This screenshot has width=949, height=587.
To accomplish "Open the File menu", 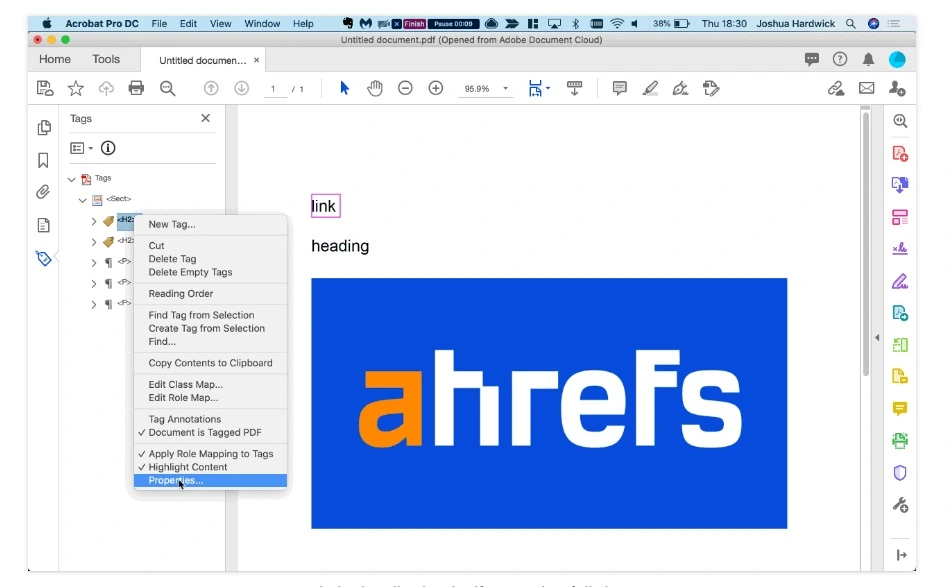I will point(159,24).
